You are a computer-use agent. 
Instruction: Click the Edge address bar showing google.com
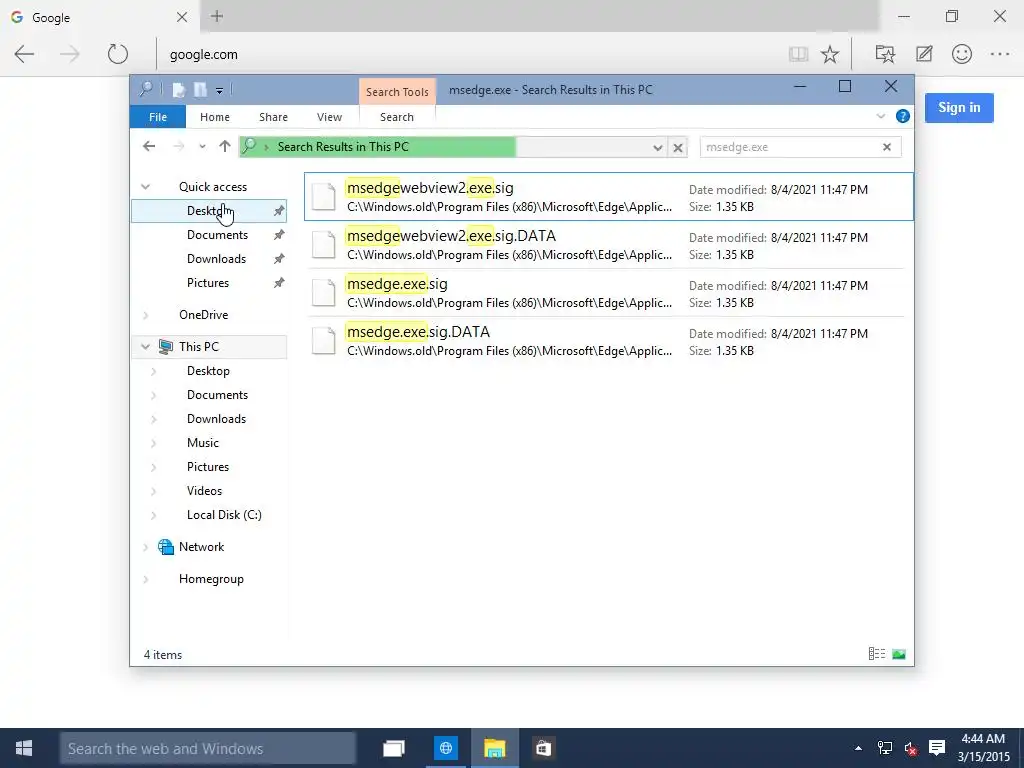[x=470, y=54]
